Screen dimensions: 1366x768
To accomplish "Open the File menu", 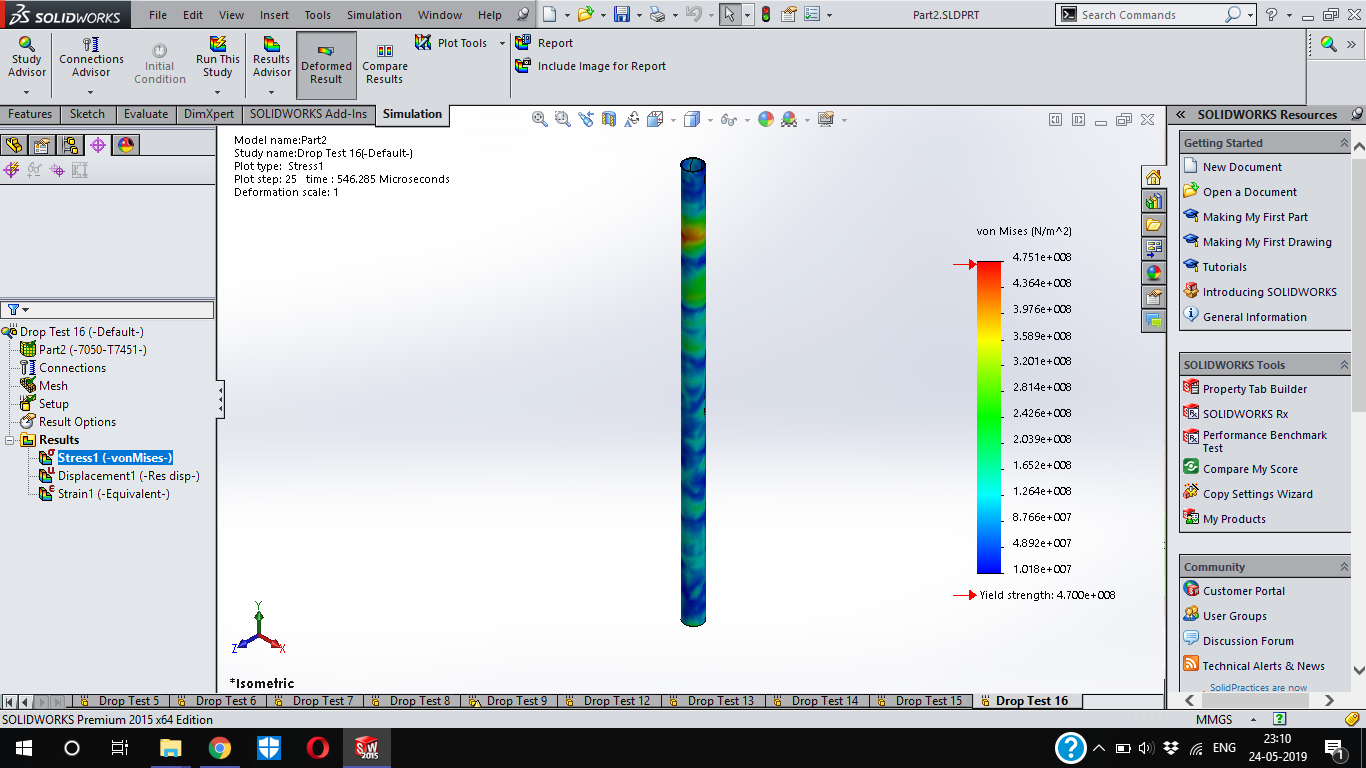I will [158, 15].
